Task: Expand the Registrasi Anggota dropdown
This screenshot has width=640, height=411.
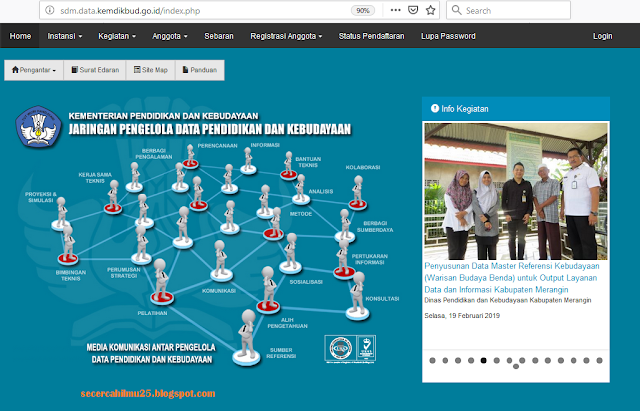Action: coord(286,36)
